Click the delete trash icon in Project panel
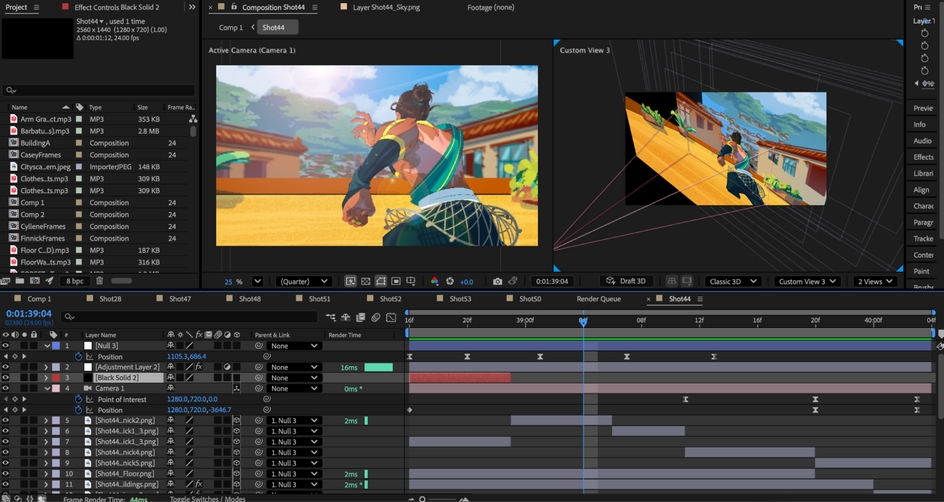 tap(99, 280)
